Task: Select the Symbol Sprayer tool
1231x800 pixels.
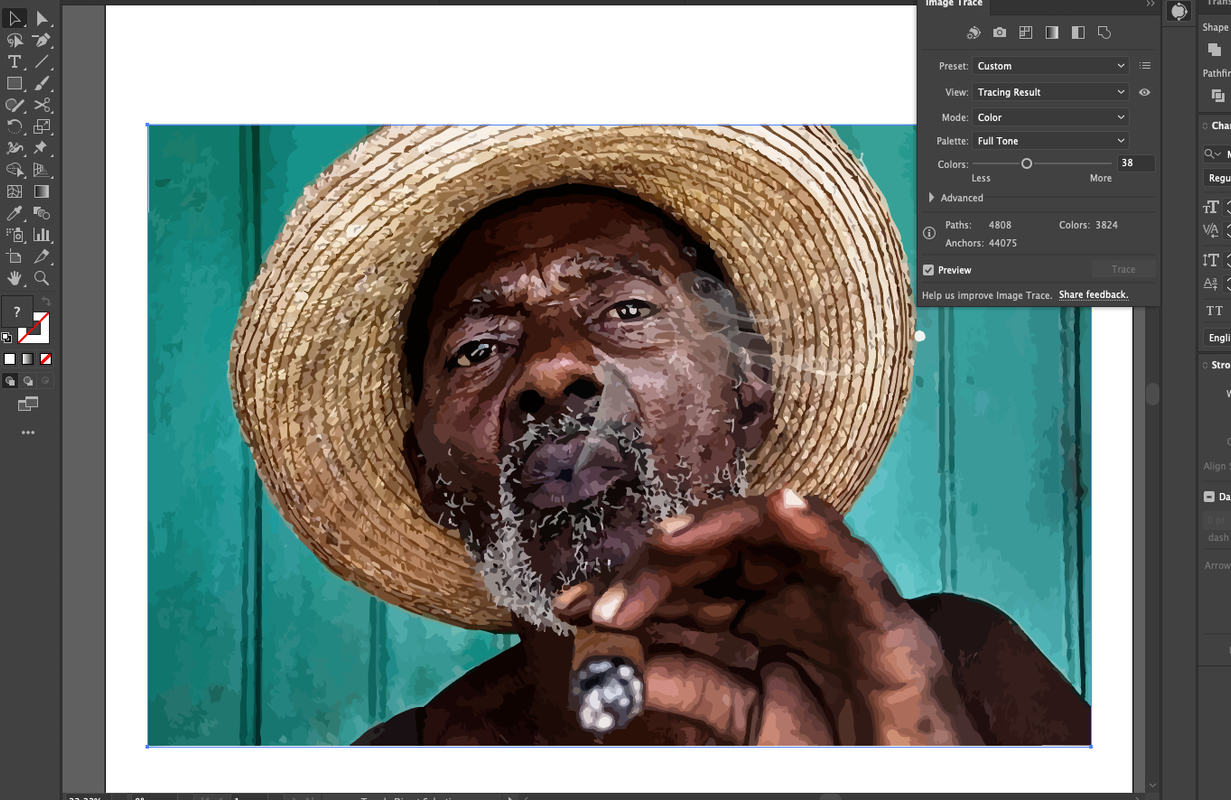Action: [15, 235]
